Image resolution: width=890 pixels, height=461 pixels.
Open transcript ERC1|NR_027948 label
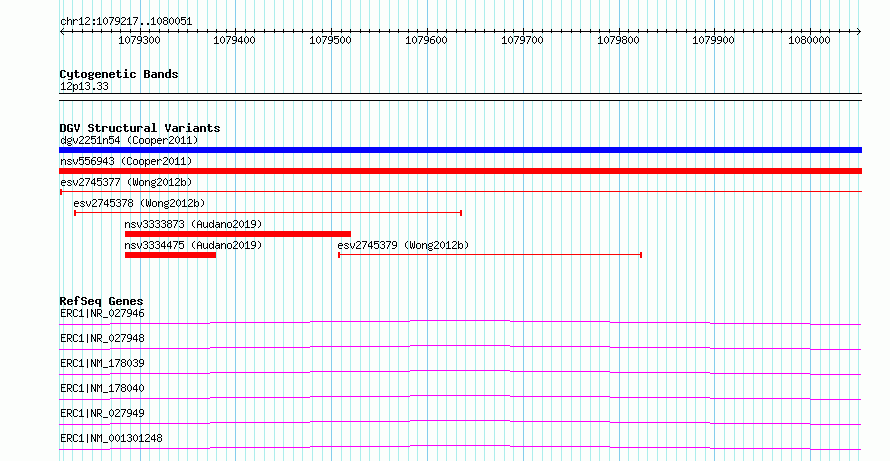[x=102, y=338]
